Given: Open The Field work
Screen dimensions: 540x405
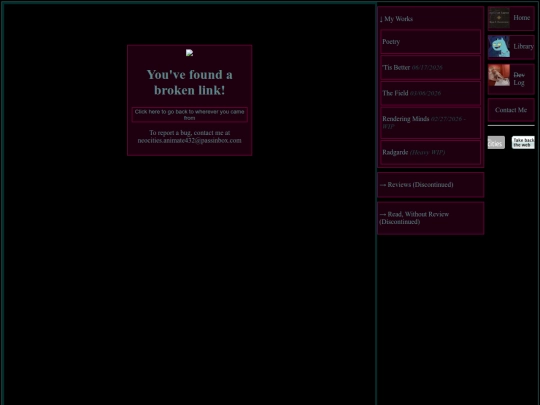Looking at the screenshot, I should point(430,93).
